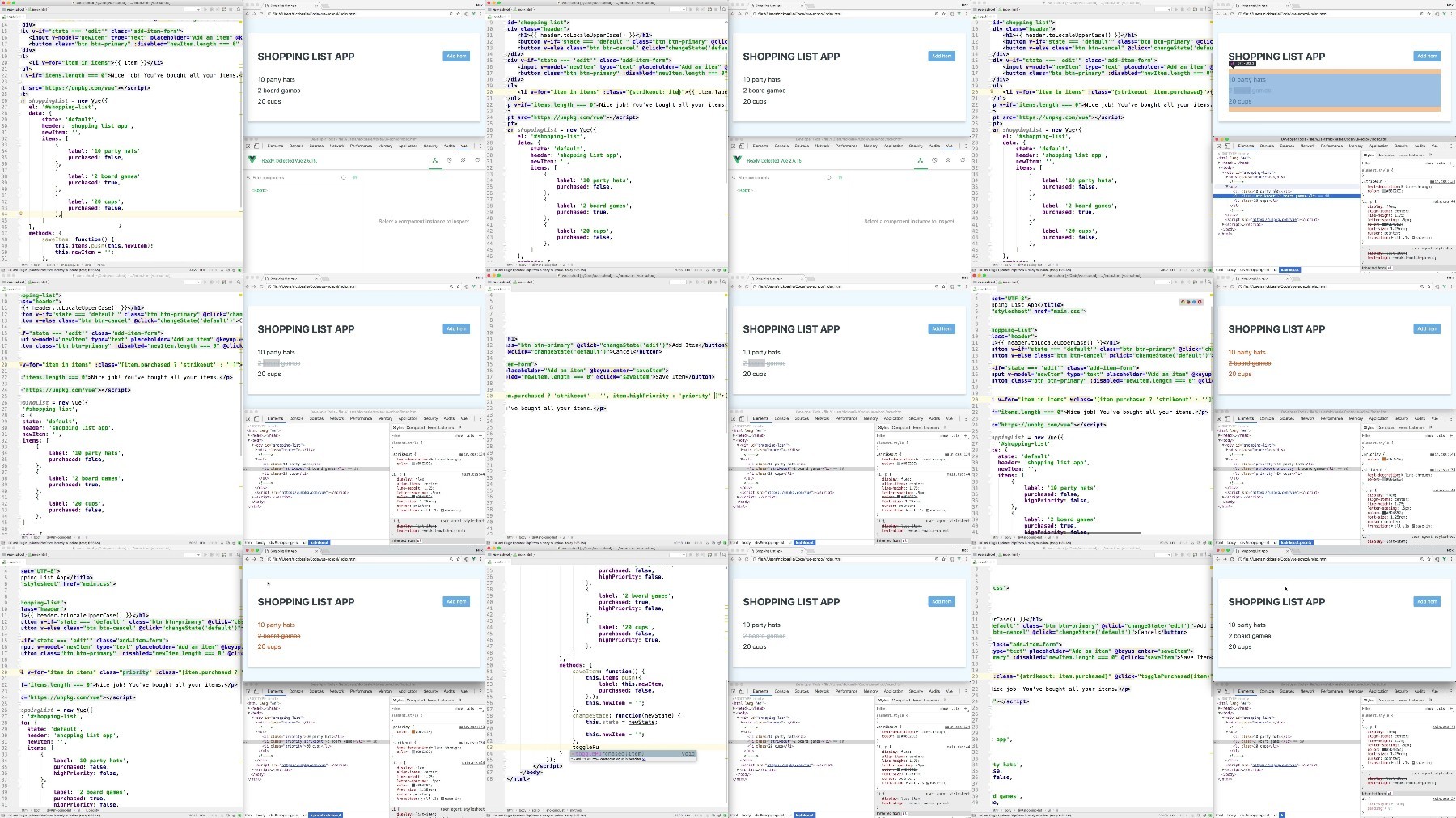Open Elements tab in top-right screenshot devtools
This screenshot has width=1456, height=818.
click(x=1246, y=146)
